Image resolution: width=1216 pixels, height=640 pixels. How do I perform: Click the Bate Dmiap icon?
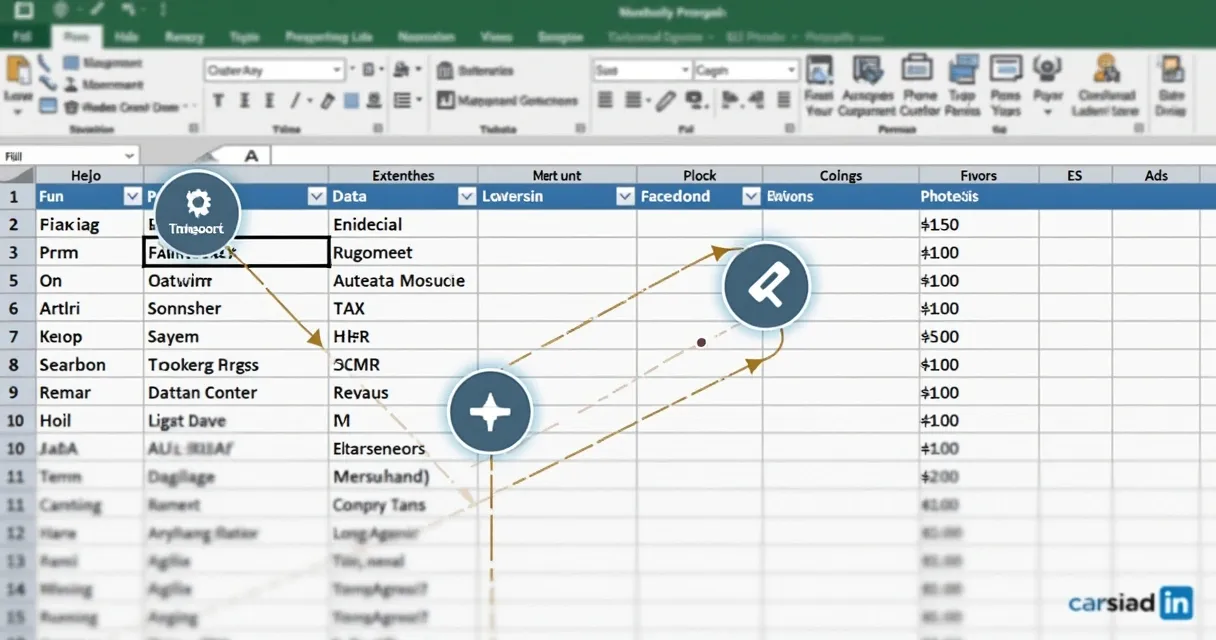pos(1172,69)
